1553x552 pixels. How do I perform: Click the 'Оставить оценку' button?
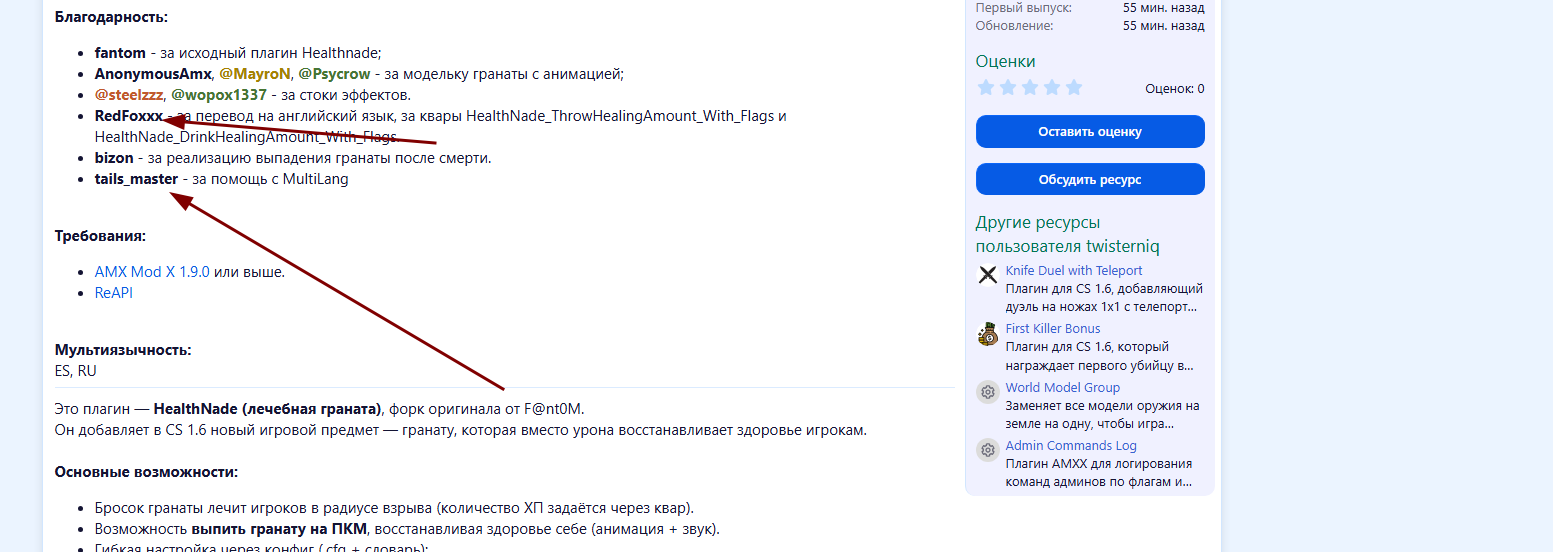point(1090,131)
